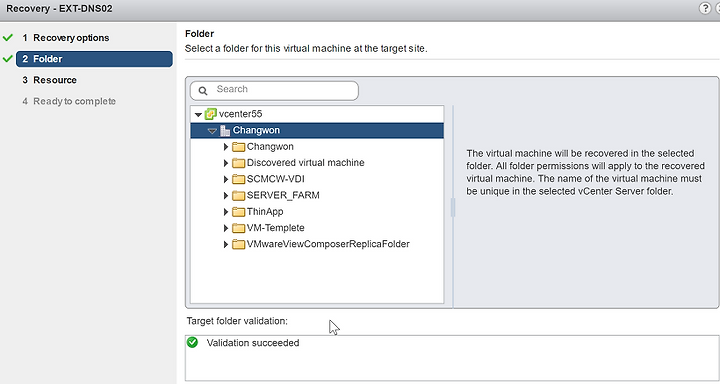Expand the Discovered virtual machine folder
Image resolution: width=720 pixels, height=384 pixels.
(226, 163)
